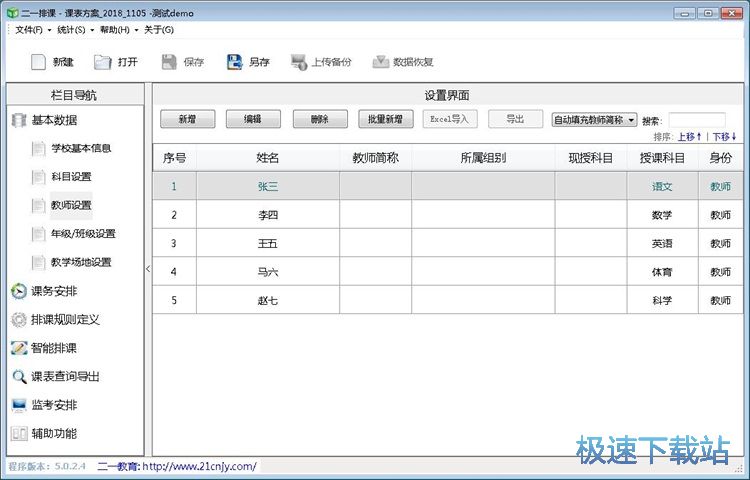The image size is (750, 480).
Task: Click the 教学场地设置 document icon
Action: point(38,262)
